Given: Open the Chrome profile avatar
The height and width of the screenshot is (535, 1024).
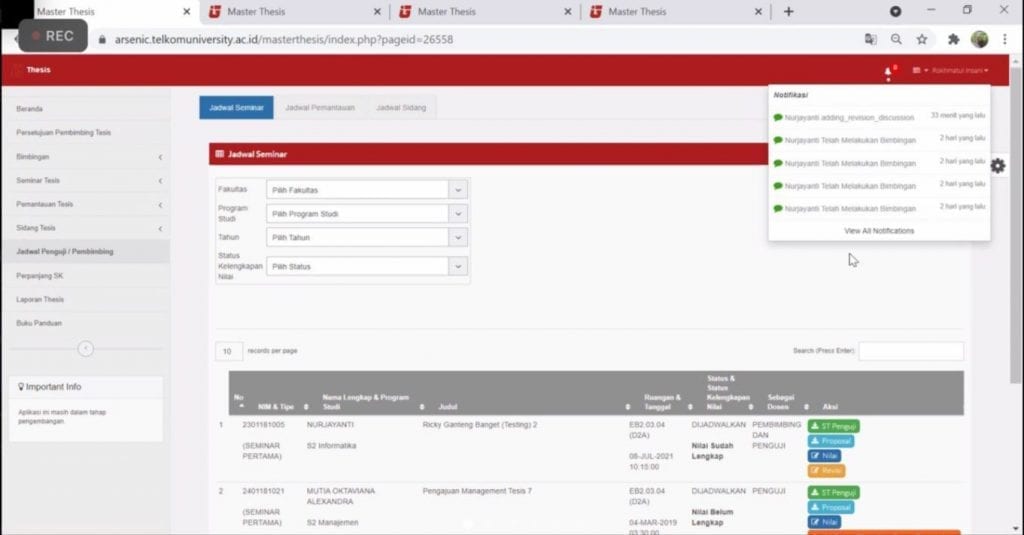Looking at the screenshot, I should pyautogui.click(x=979, y=39).
